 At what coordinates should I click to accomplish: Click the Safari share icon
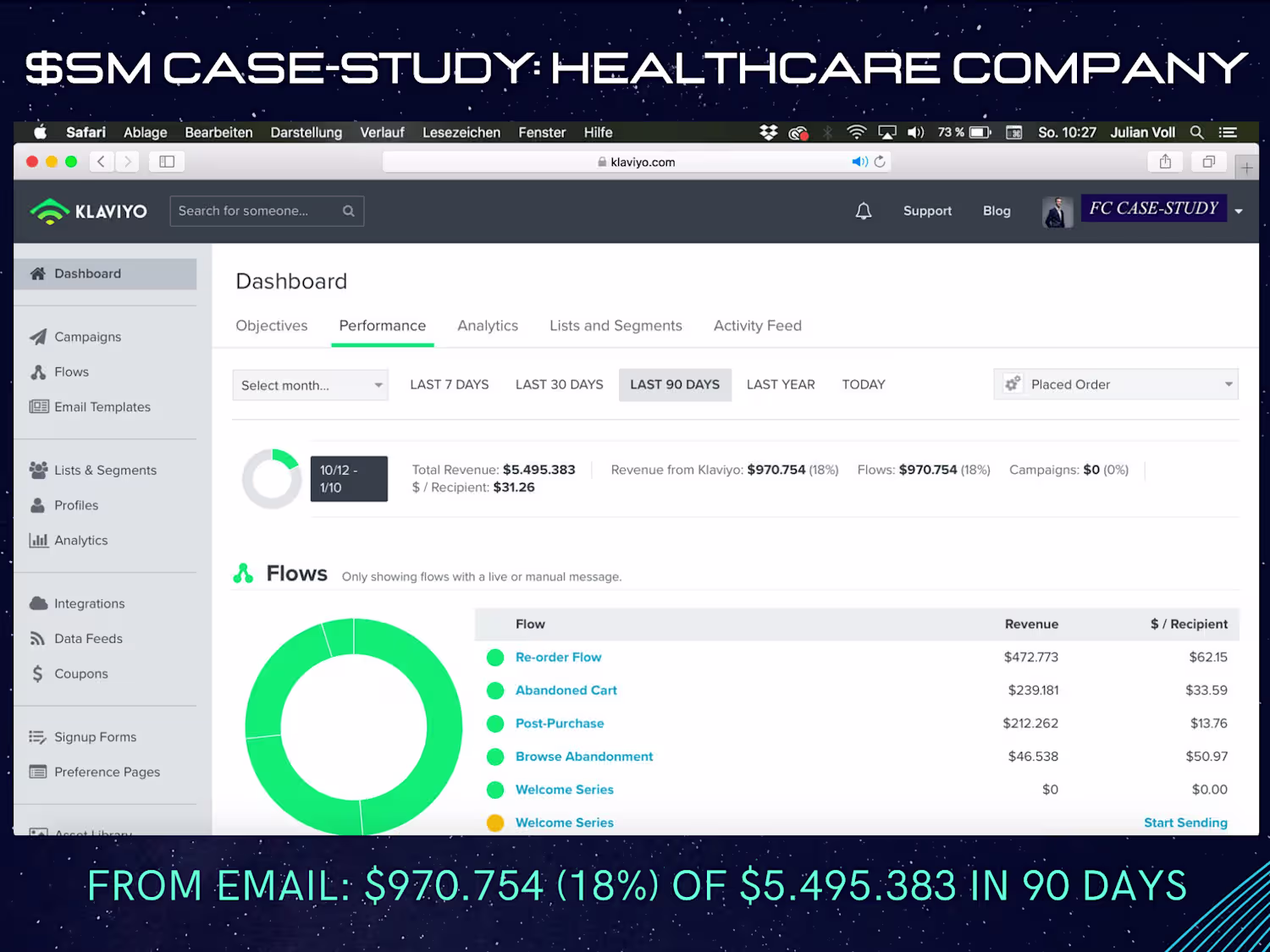(x=1165, y=162)
